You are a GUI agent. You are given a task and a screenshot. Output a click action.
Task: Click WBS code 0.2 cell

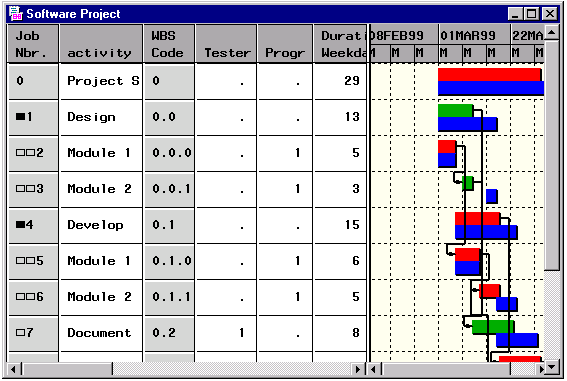[170, 333]
